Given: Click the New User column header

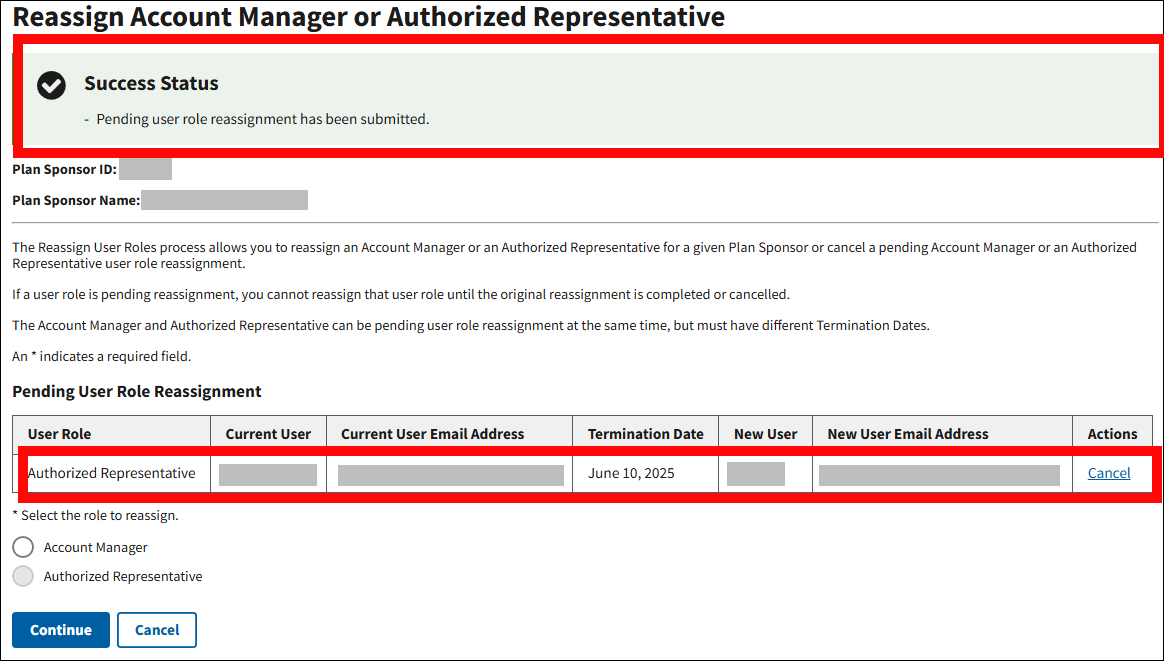Looking at the screenshot, I should [765, 434].
